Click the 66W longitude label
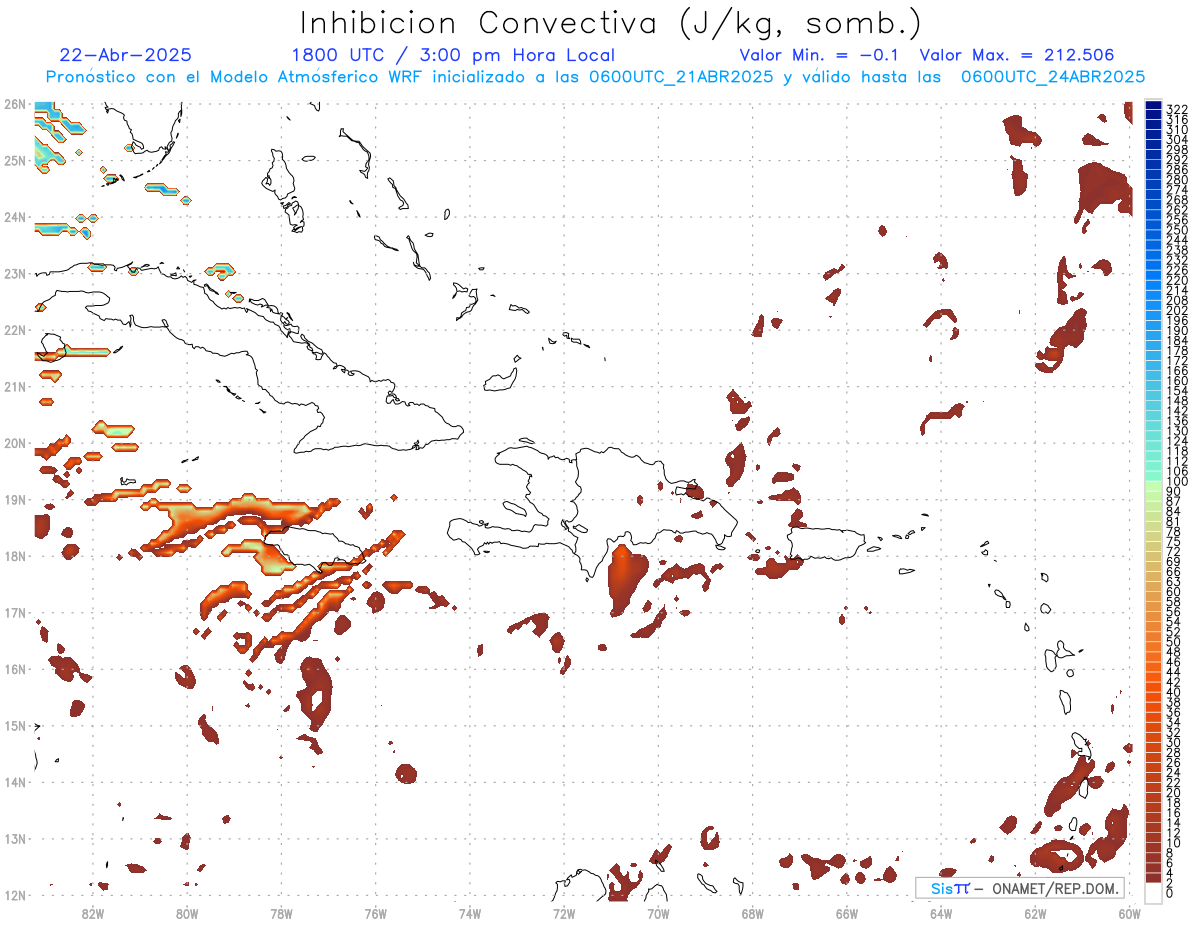The width and height of the screenshot is (1200, 927). coord(847,912)
